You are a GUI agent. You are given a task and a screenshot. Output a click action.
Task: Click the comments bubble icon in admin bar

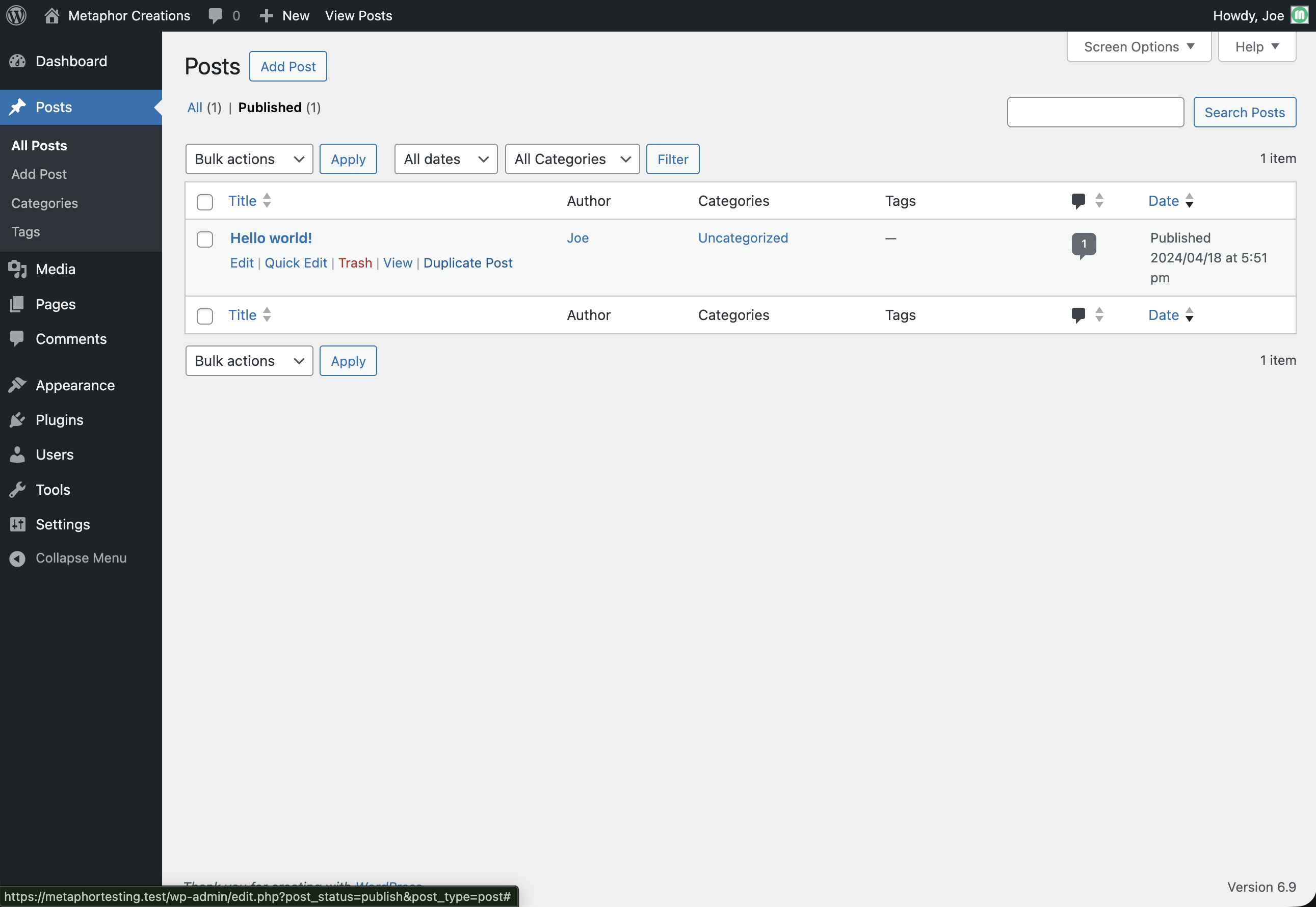click(216, 15)
